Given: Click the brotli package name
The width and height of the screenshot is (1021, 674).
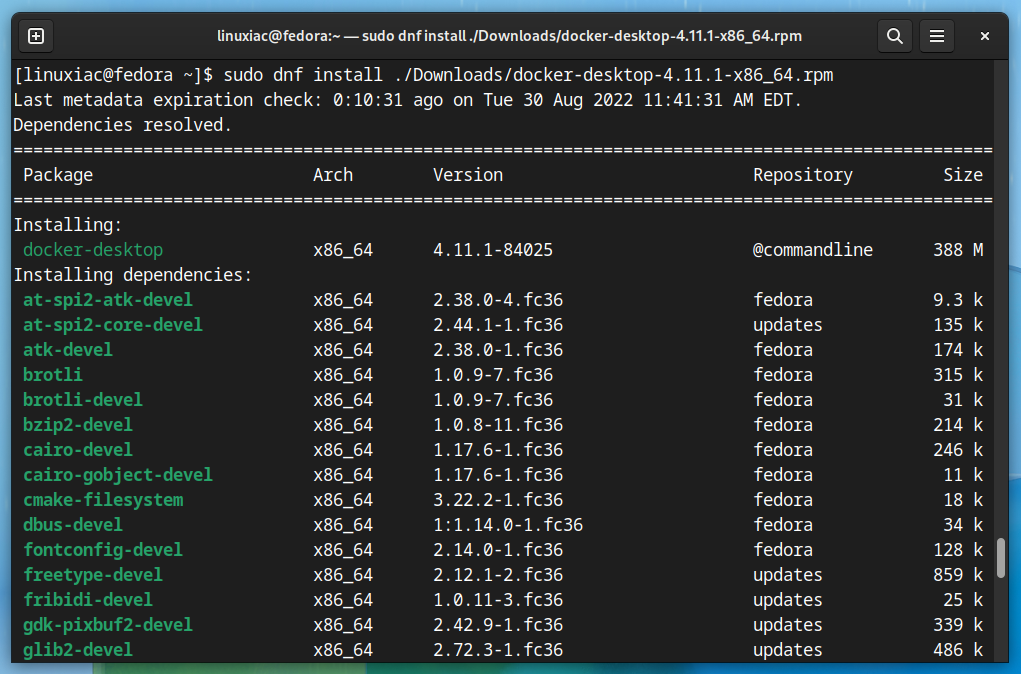Looking at the screenshot, I should coord(53,375).
